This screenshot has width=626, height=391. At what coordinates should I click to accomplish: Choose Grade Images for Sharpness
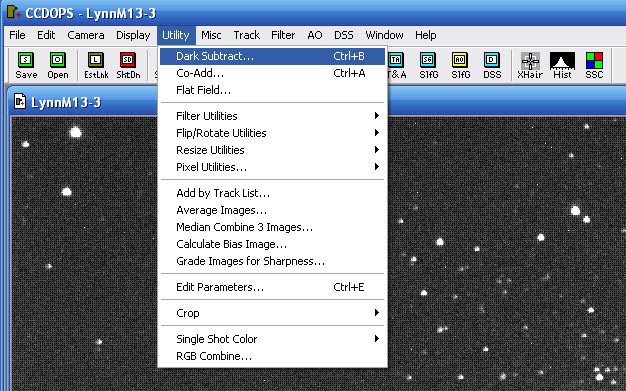[x=273, y=261]
